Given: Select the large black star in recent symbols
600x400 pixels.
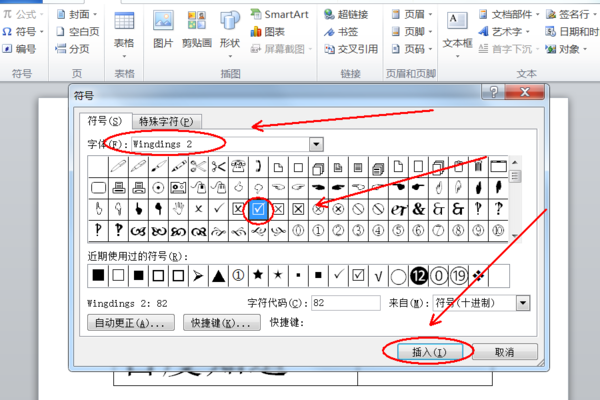Looking at the screenshot, I should click(258, 276).
